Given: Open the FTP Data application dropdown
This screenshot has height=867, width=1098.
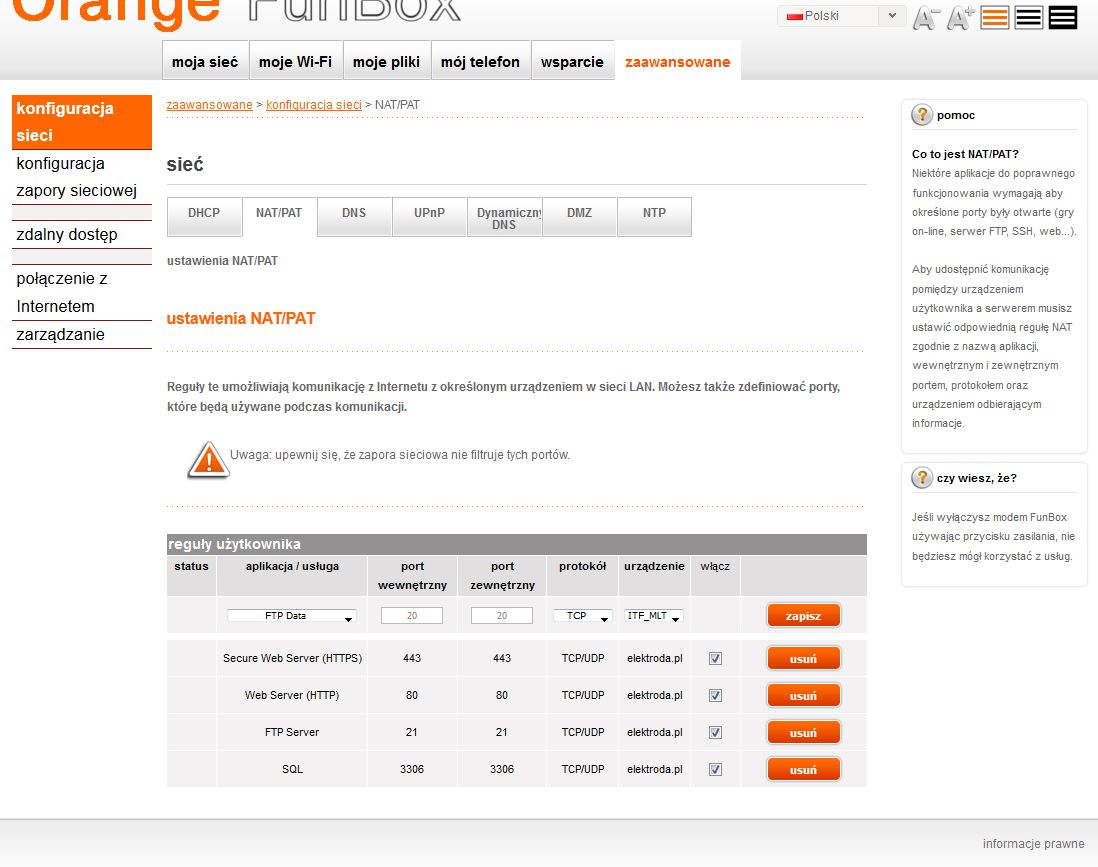Looking at the screenshot, I should (x=291, y=617).
